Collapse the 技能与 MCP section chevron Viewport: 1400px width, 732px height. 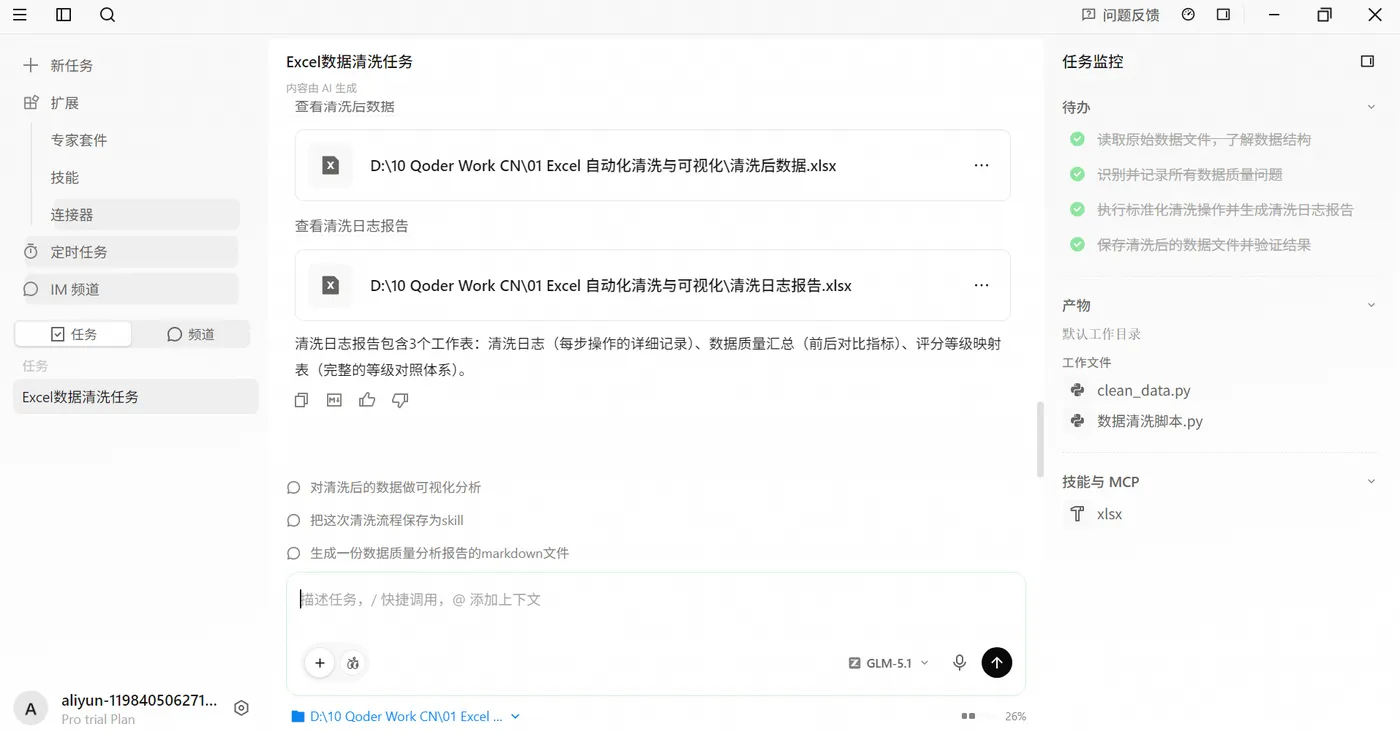click(1371, 481)
